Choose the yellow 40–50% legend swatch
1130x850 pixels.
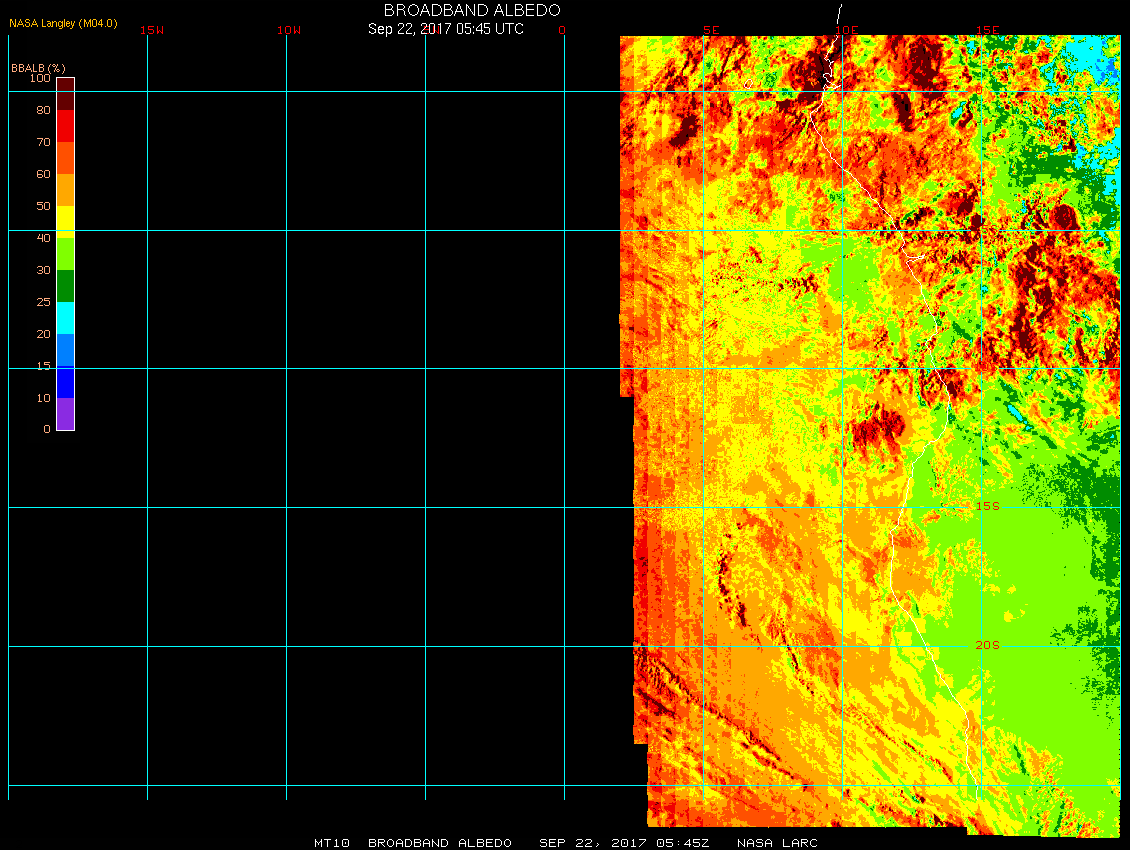65,222
